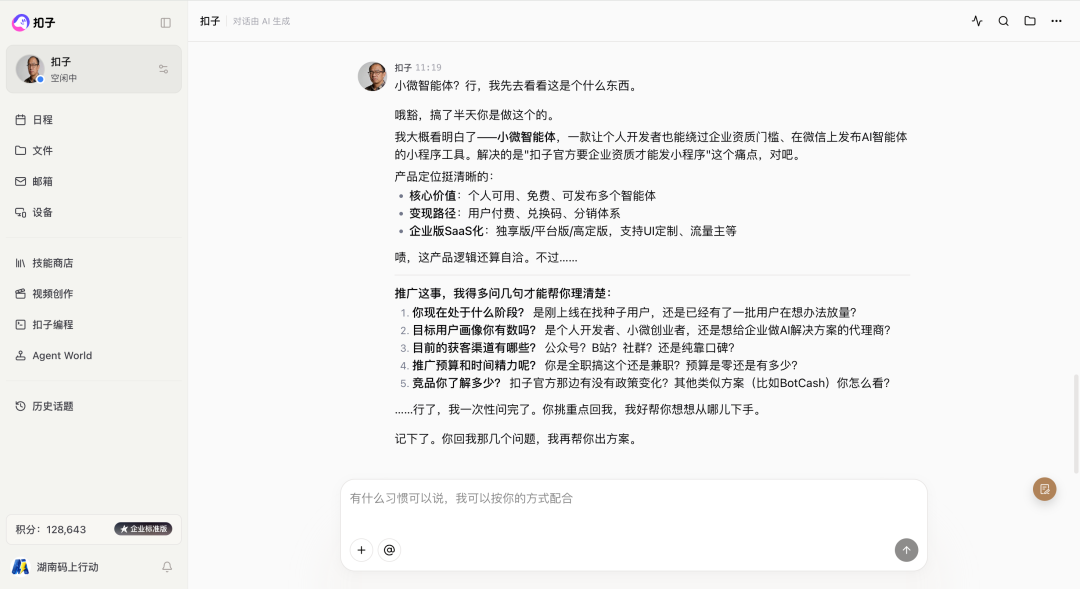Click the plus attachment button
The height and width of the screenshot is (589, 1080).
[361, 550]
